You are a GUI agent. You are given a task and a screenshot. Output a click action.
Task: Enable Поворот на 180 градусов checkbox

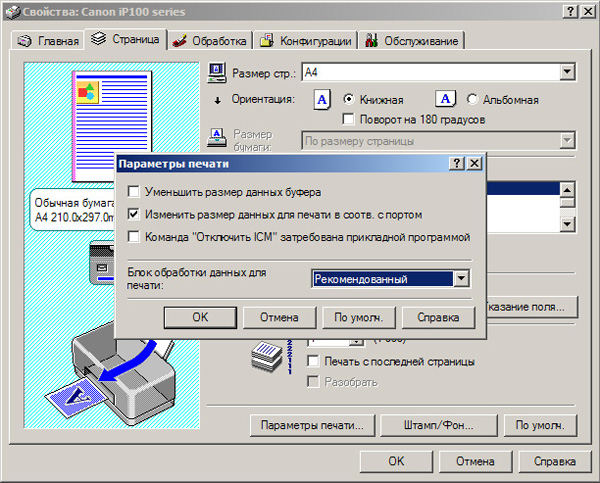[349, 119]
